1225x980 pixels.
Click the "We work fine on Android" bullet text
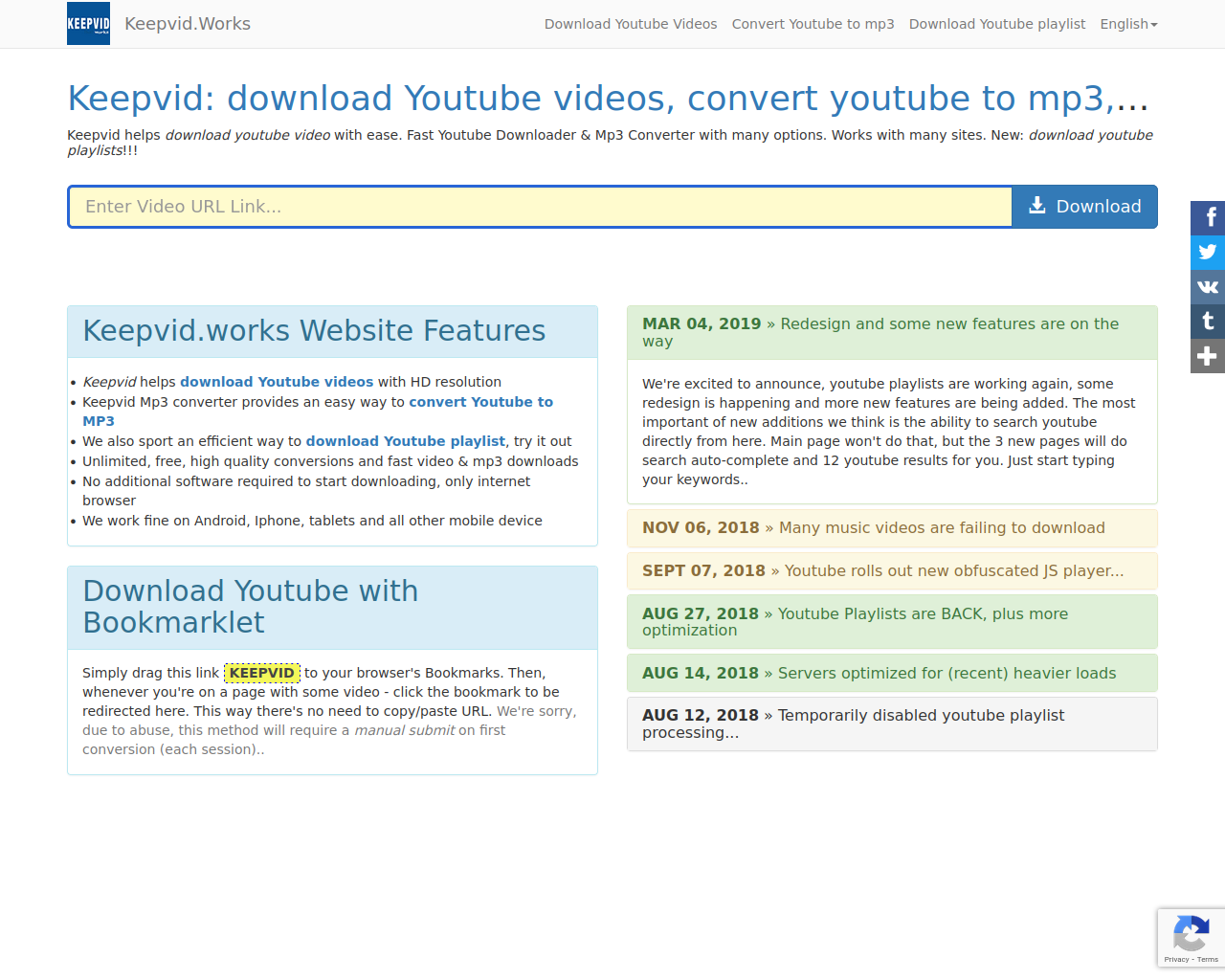312,521
